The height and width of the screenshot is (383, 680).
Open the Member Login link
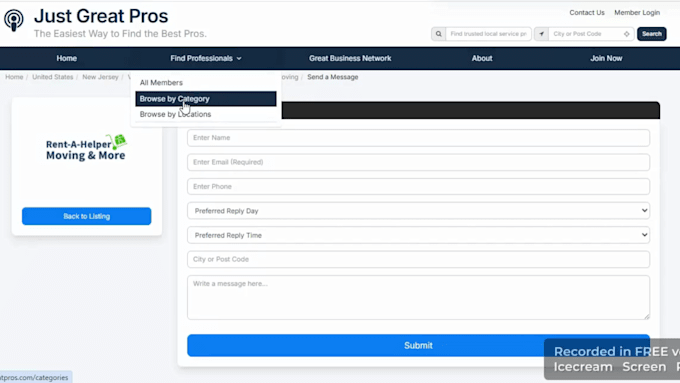point(637,13)
